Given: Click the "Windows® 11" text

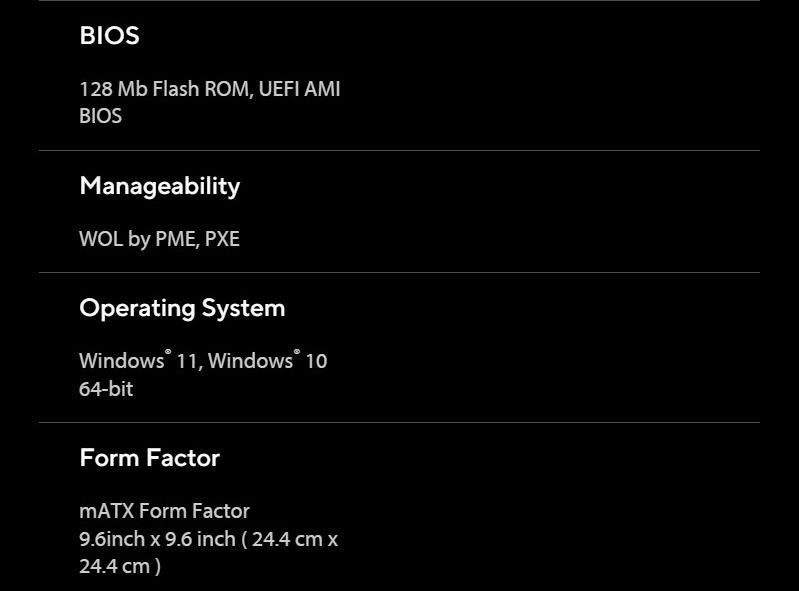Looking at the screenshot, I should 138,361.
